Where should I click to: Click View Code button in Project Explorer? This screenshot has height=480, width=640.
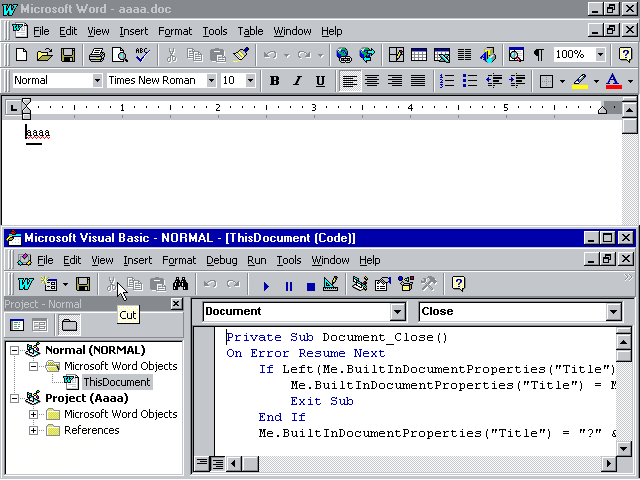17,325
